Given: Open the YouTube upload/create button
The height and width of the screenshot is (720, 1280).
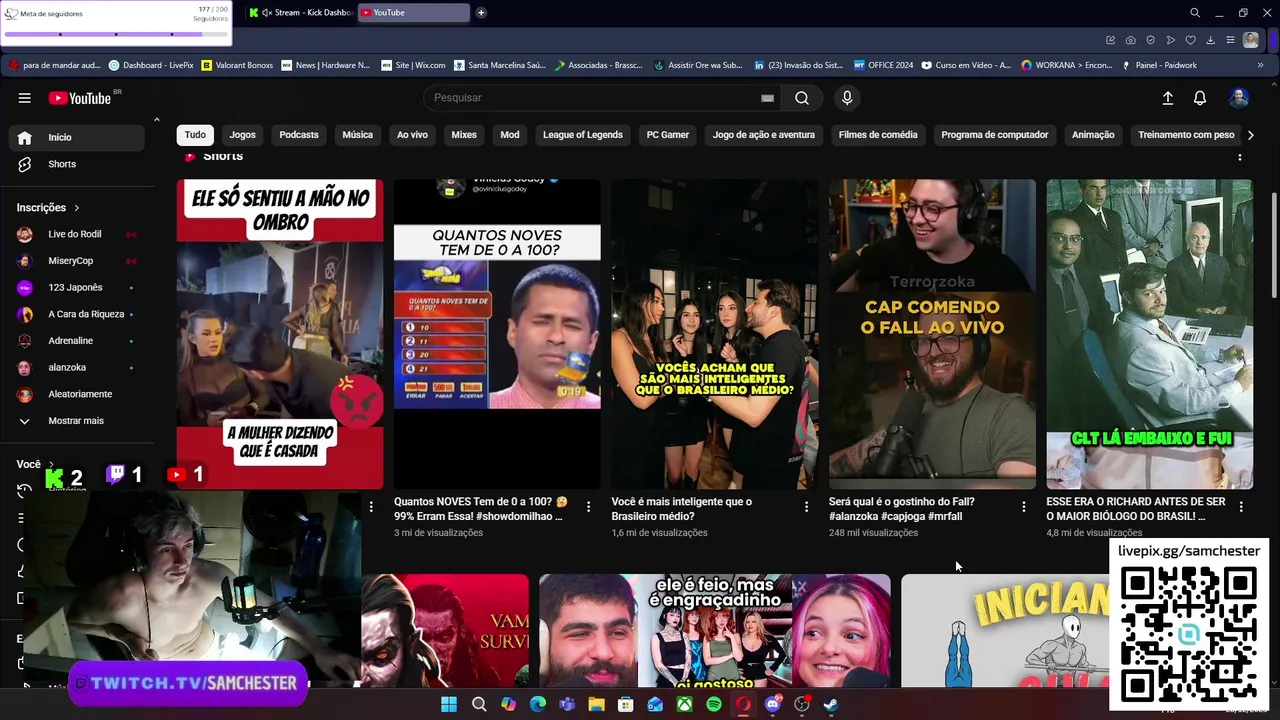Looking at the screenshot, I should [1167, 98].
